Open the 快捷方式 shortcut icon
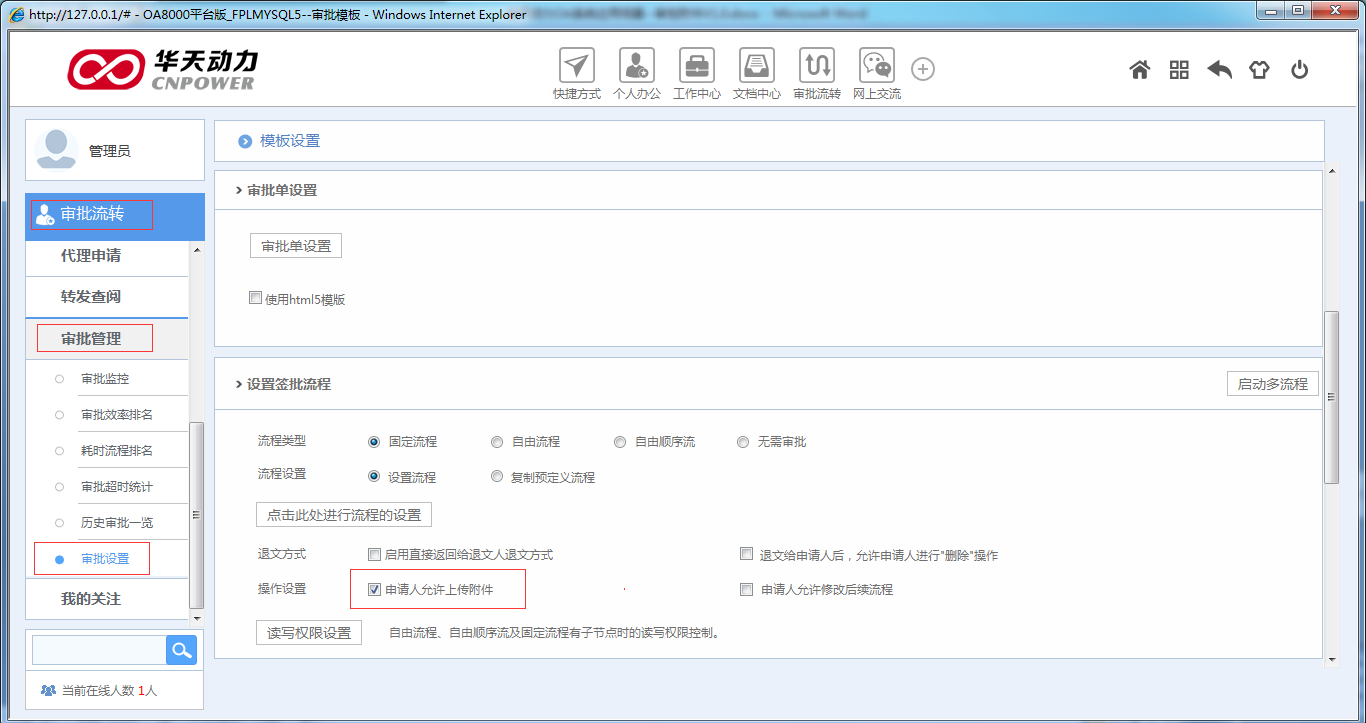Image resolution: width=1366 pixels, height=723 pixels. [576, 66]
